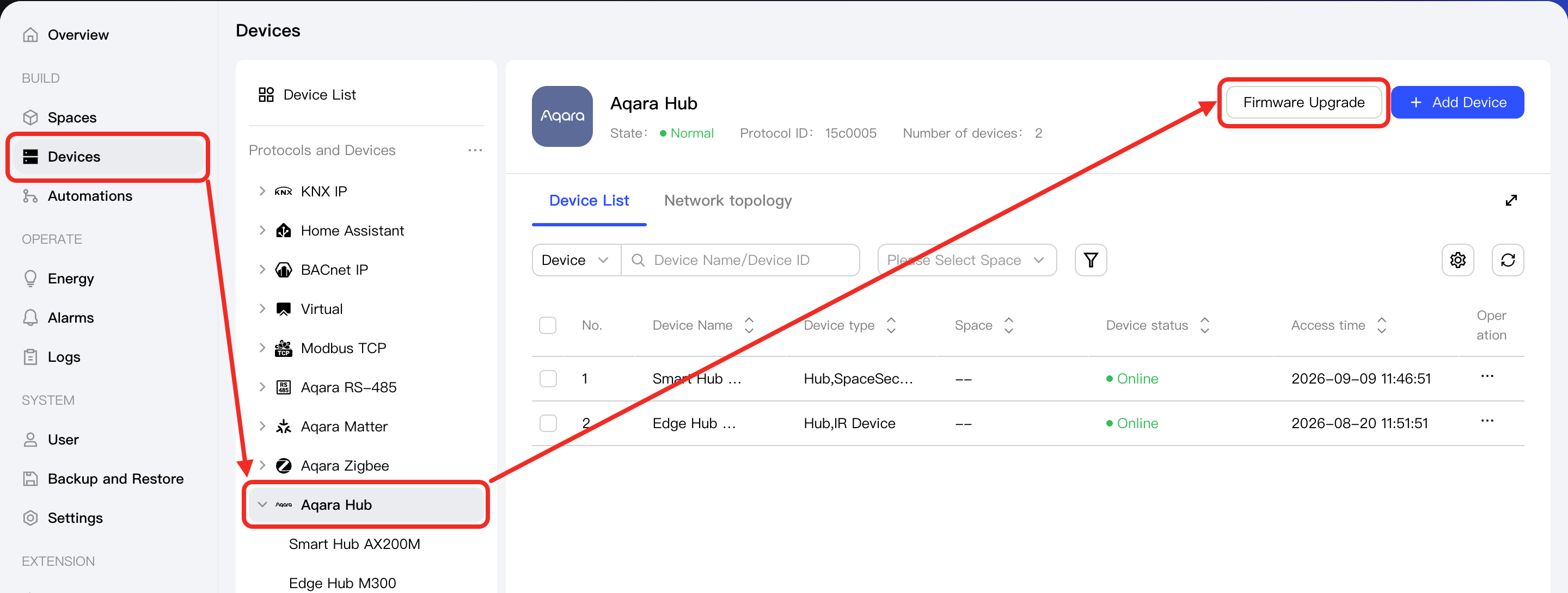
Task: Expand the KNX IP tree node
Action: pyautogui.click(x=262, y=191)
